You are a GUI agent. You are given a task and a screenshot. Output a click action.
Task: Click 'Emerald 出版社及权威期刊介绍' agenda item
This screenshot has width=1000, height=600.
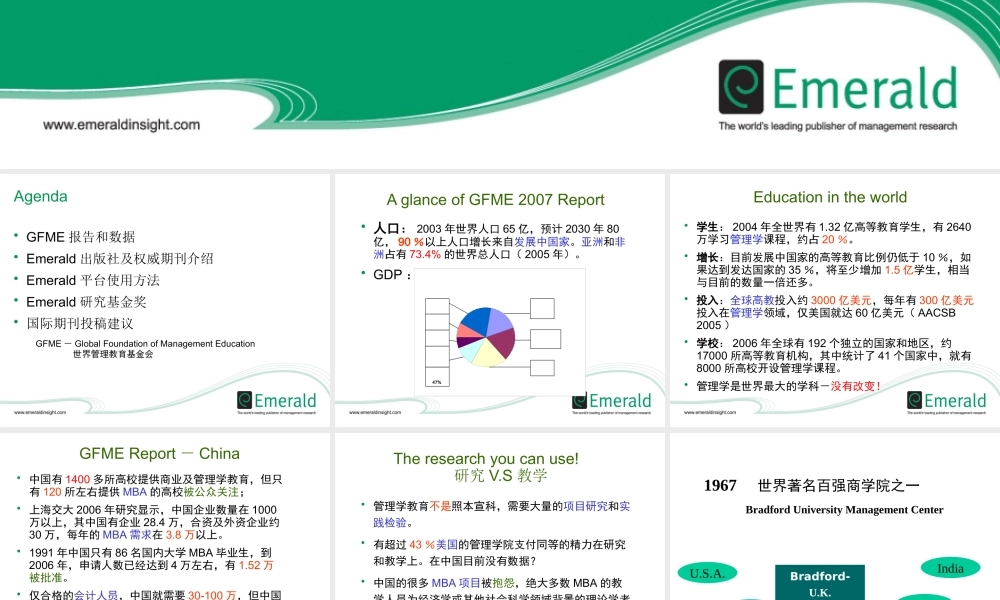tap(120, 259)
